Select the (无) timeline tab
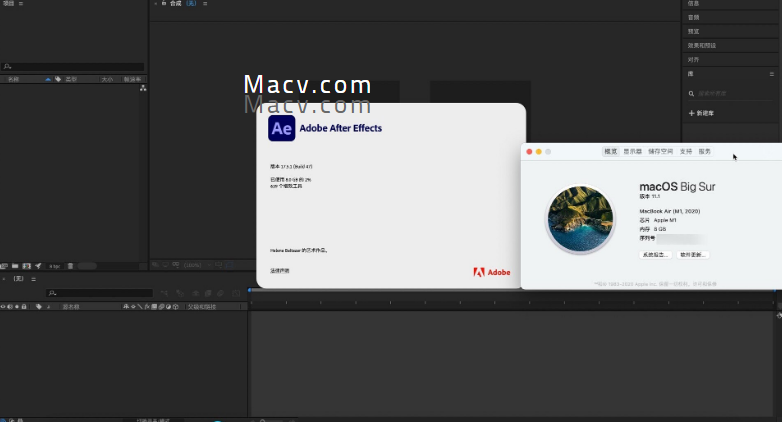The height and width of the screenshot is (422, 782). point(18,279)
